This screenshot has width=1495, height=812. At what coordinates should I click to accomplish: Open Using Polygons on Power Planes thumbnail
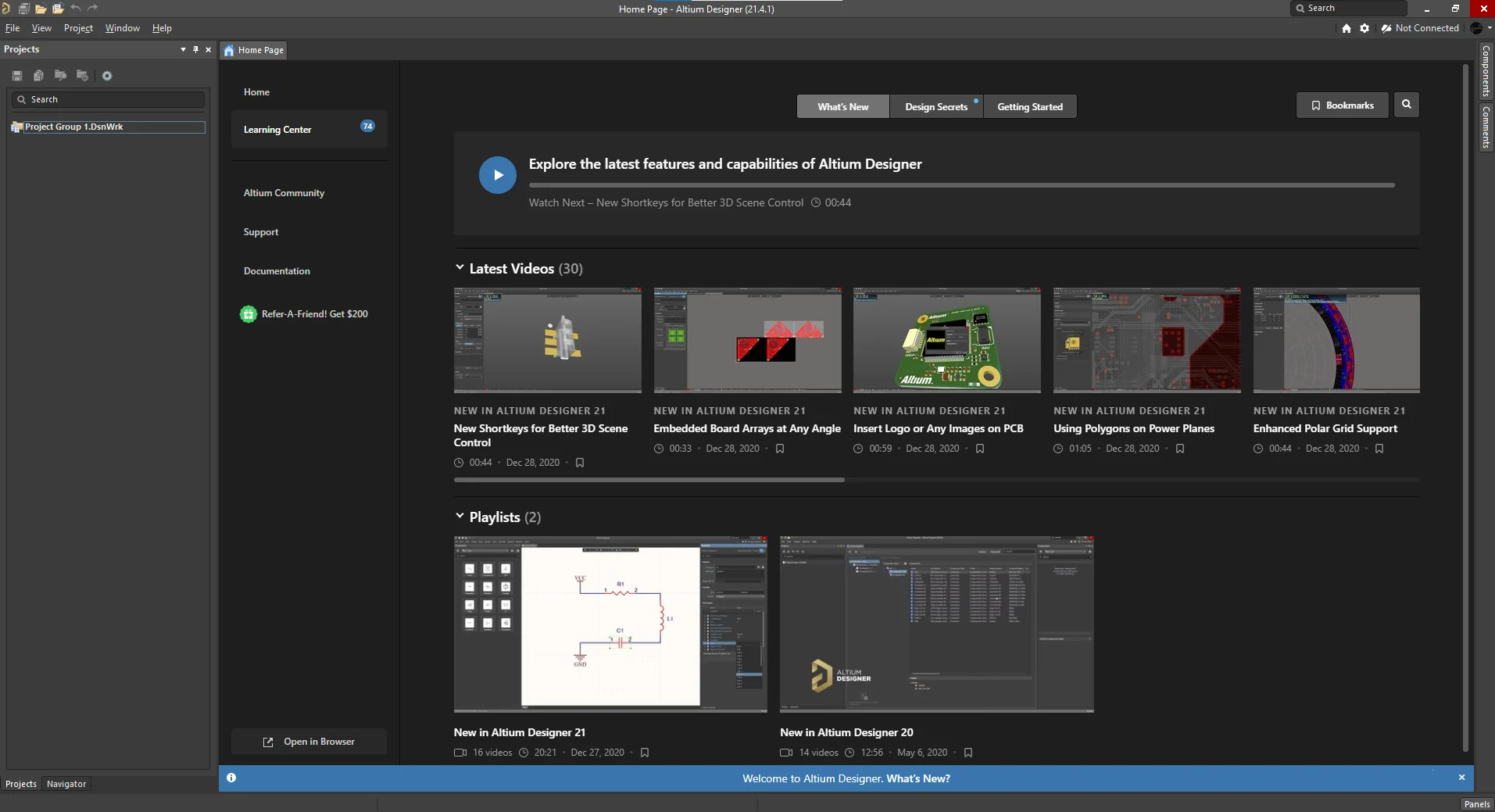[1147, 340]
